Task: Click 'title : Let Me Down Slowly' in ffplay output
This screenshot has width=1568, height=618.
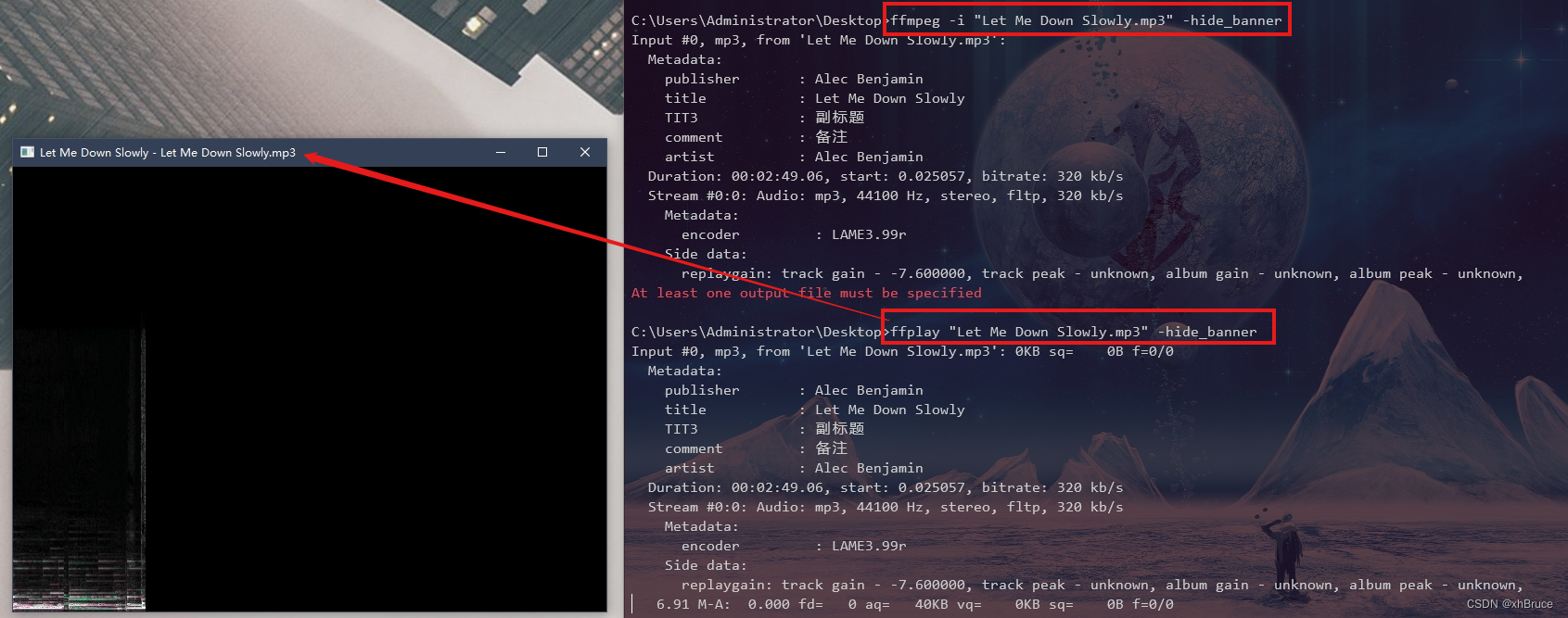Action: (814, 410)
